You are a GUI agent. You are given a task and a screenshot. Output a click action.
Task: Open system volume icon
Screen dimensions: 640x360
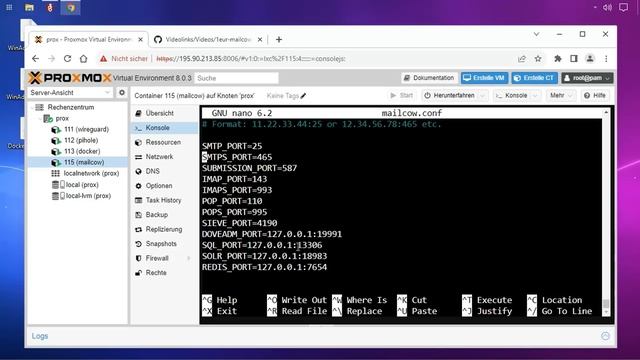click(x=607, y=7)
